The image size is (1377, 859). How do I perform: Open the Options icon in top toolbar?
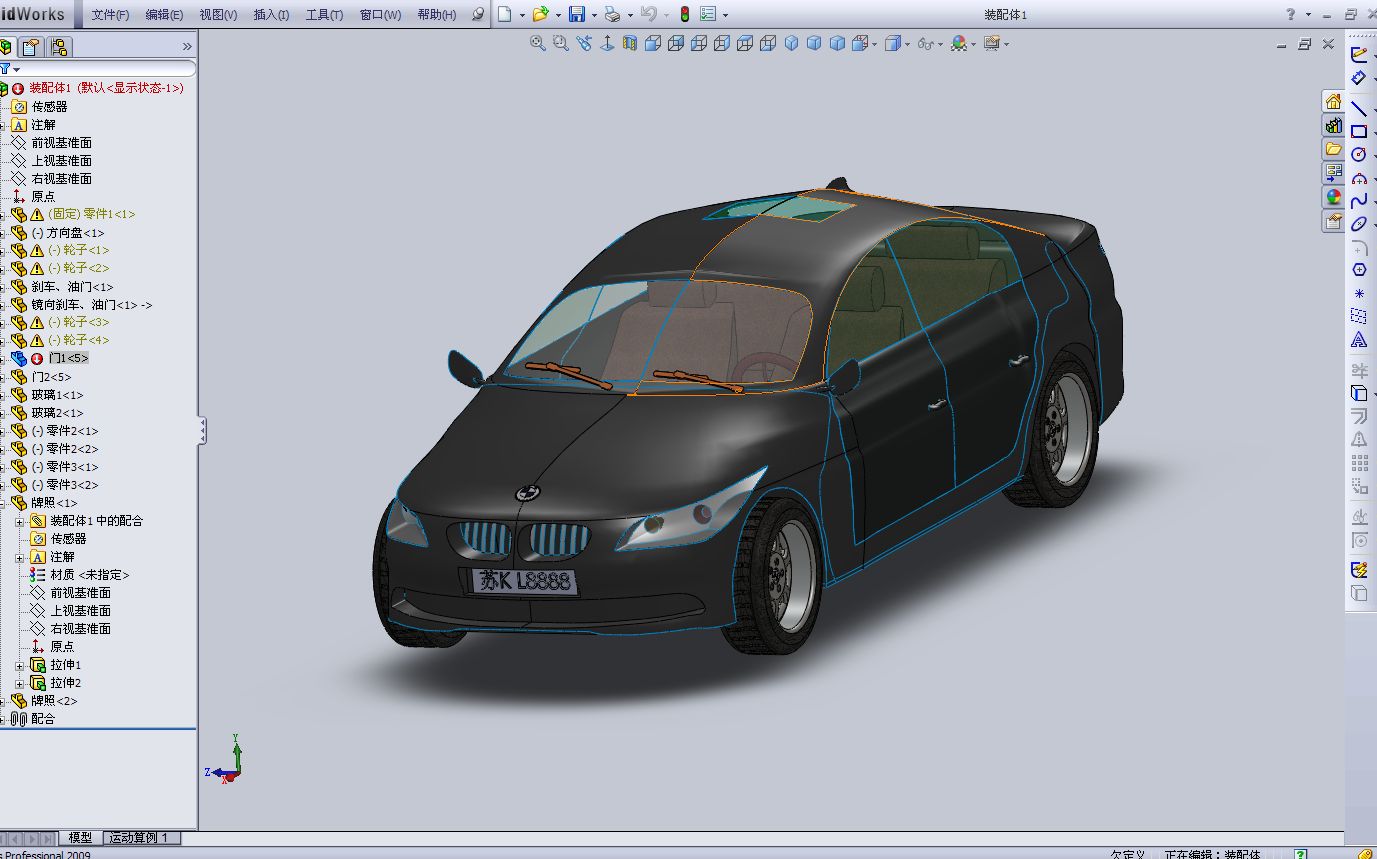(x=708, y=14)
